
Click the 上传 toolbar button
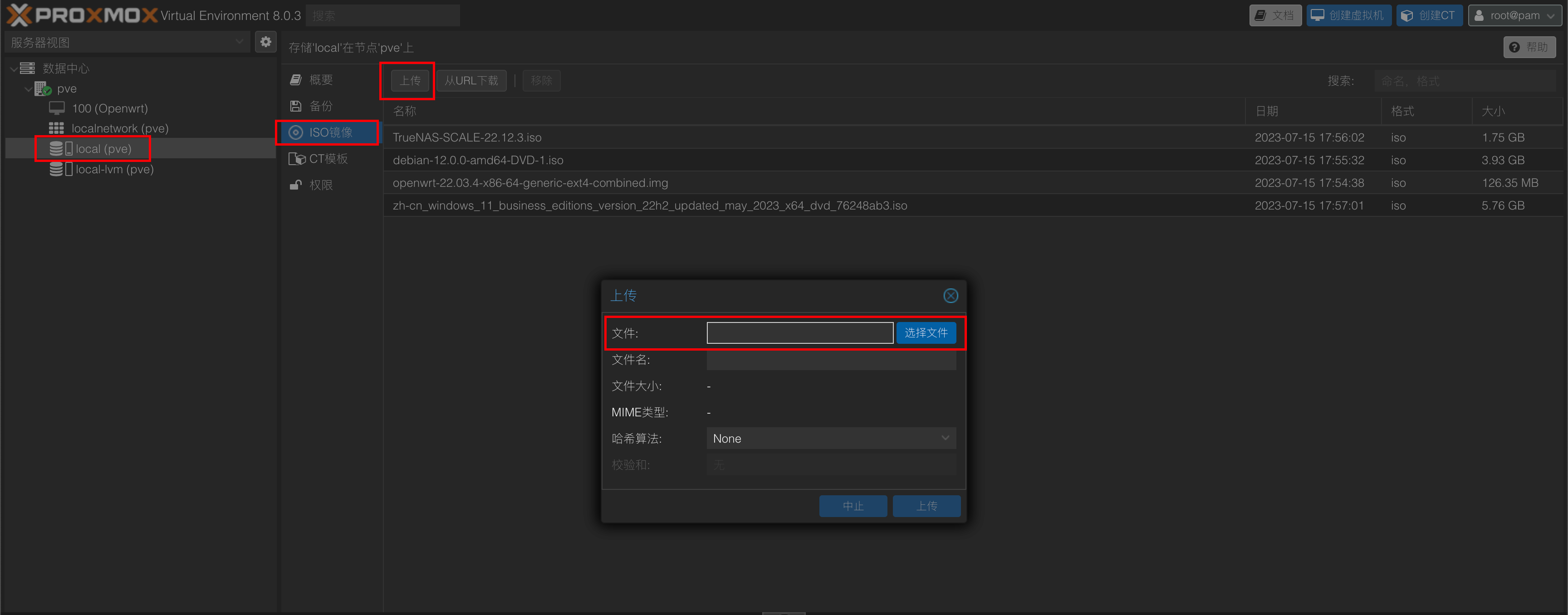click(410, 80)
